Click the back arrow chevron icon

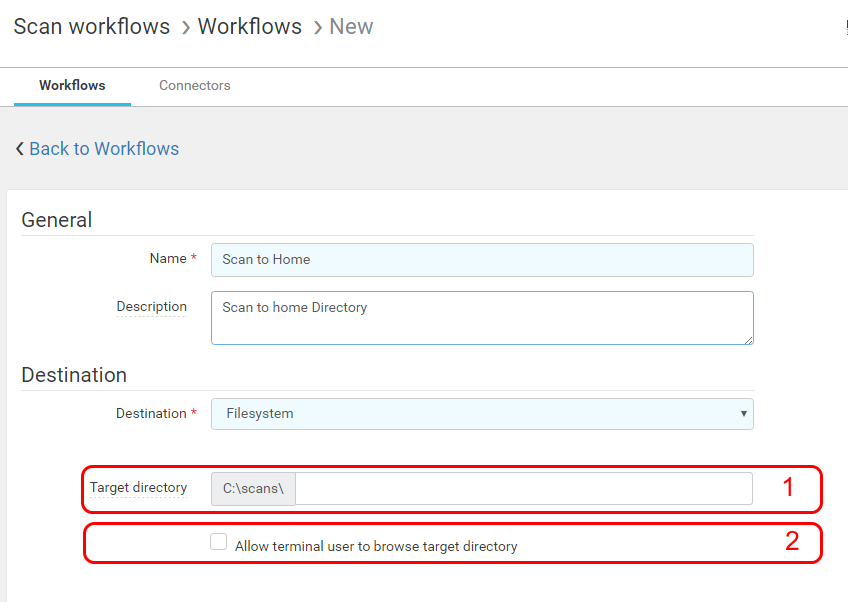coord(20,149)
